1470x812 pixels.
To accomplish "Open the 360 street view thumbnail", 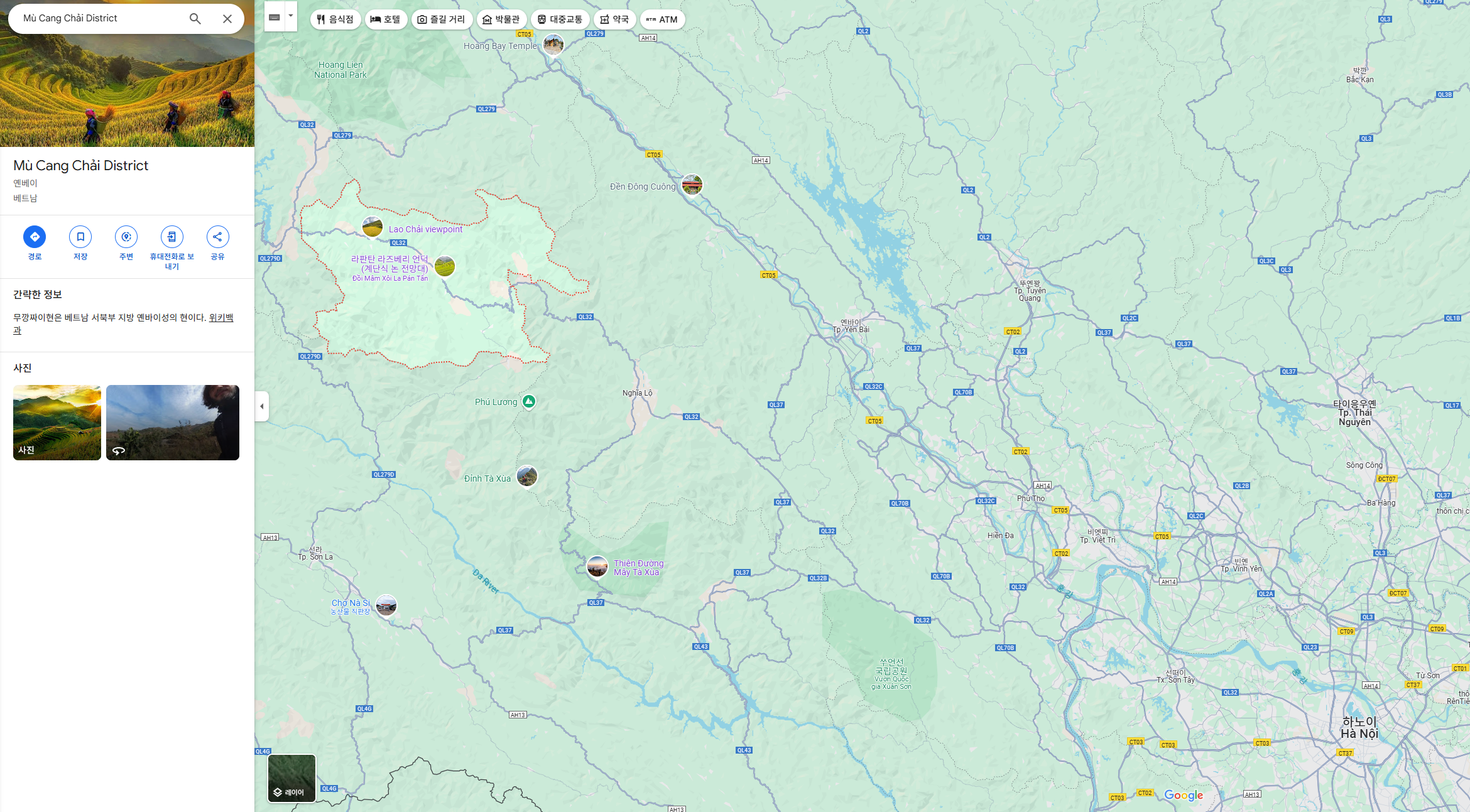I will pos(173,423).
